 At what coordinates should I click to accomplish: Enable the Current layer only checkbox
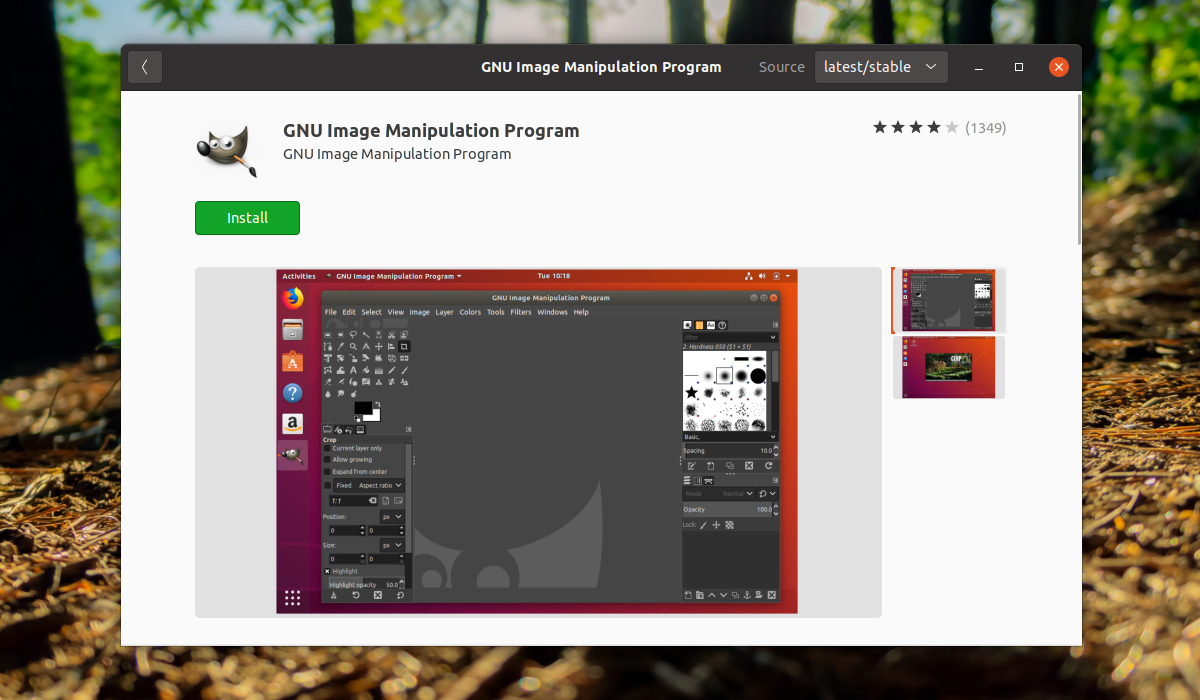(x=327, y=448)
